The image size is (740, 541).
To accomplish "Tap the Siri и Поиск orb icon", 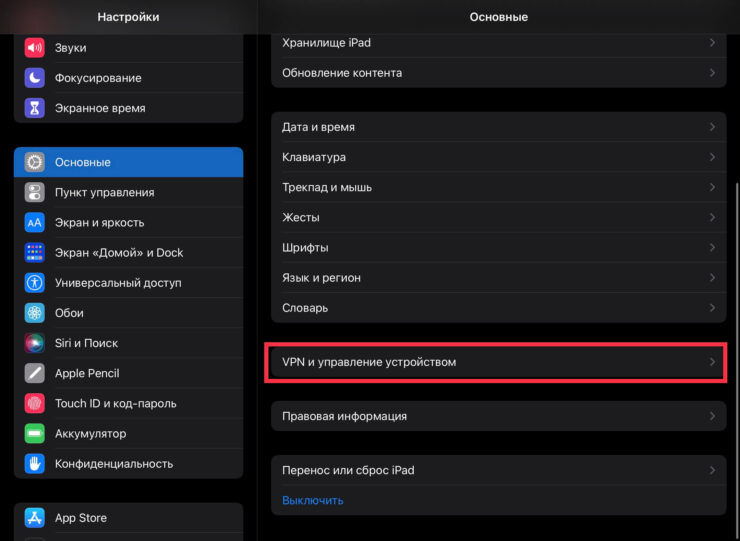I will pos(34,343).
